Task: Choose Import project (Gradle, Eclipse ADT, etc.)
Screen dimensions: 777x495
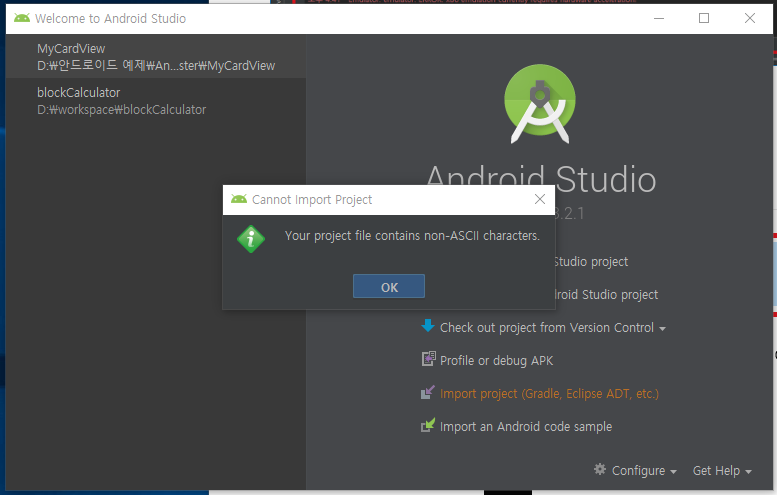Action: (x=549, y=393)
